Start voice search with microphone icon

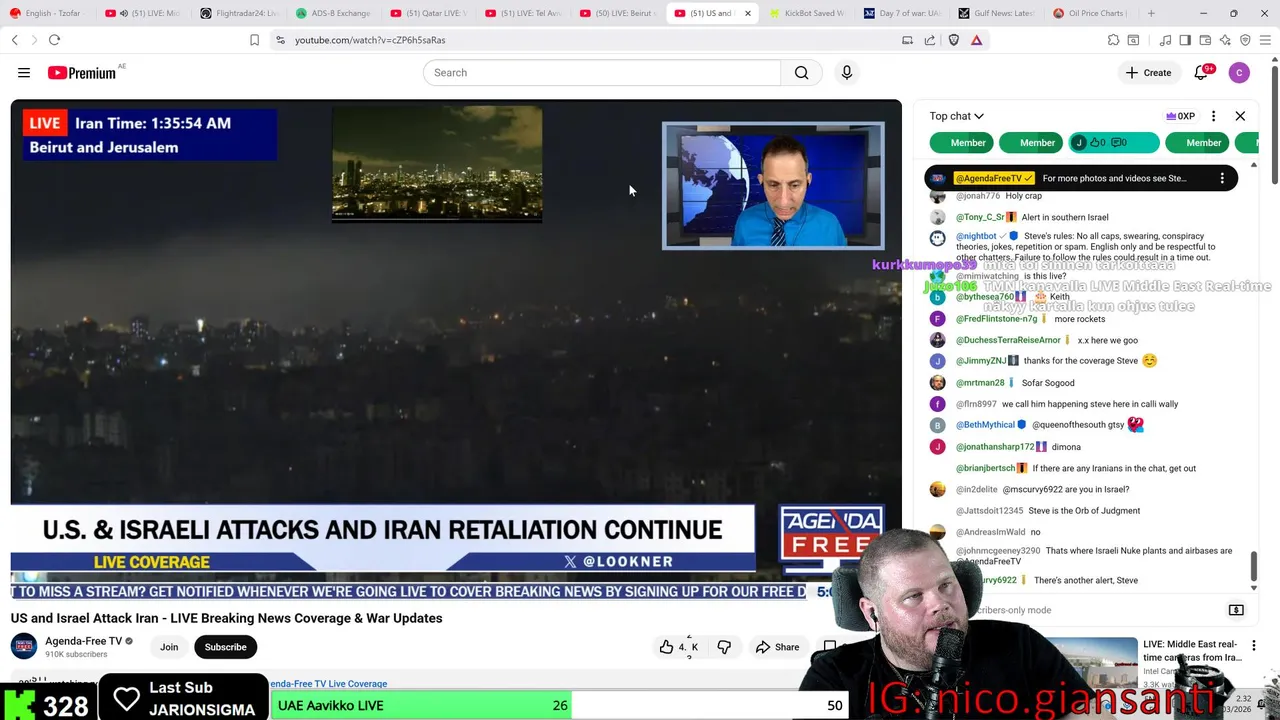[847, 73]
